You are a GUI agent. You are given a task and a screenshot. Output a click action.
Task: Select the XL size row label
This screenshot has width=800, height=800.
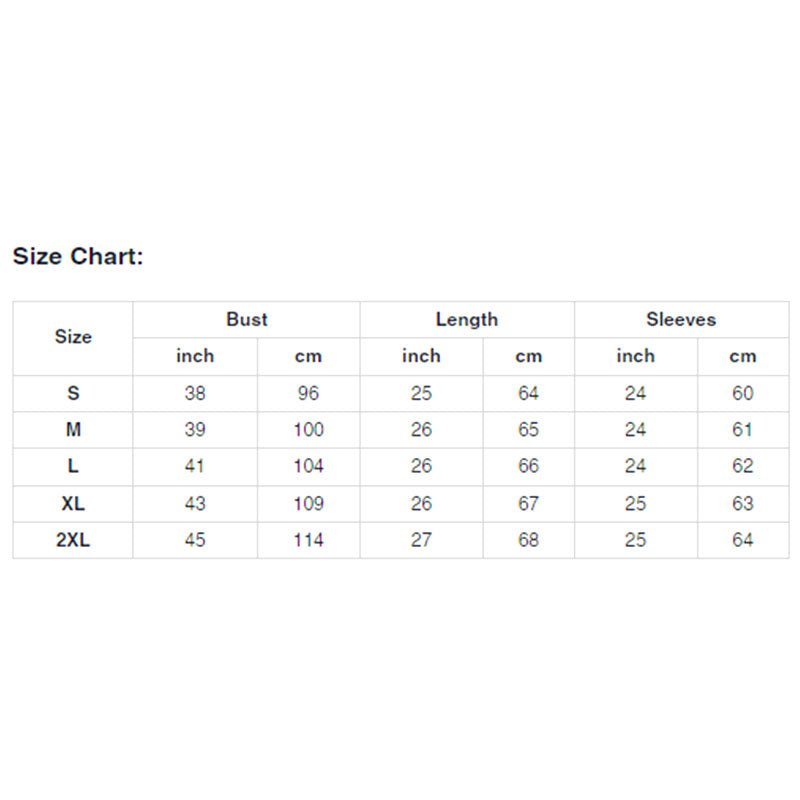pyautogui.click(x=73, y=503)
